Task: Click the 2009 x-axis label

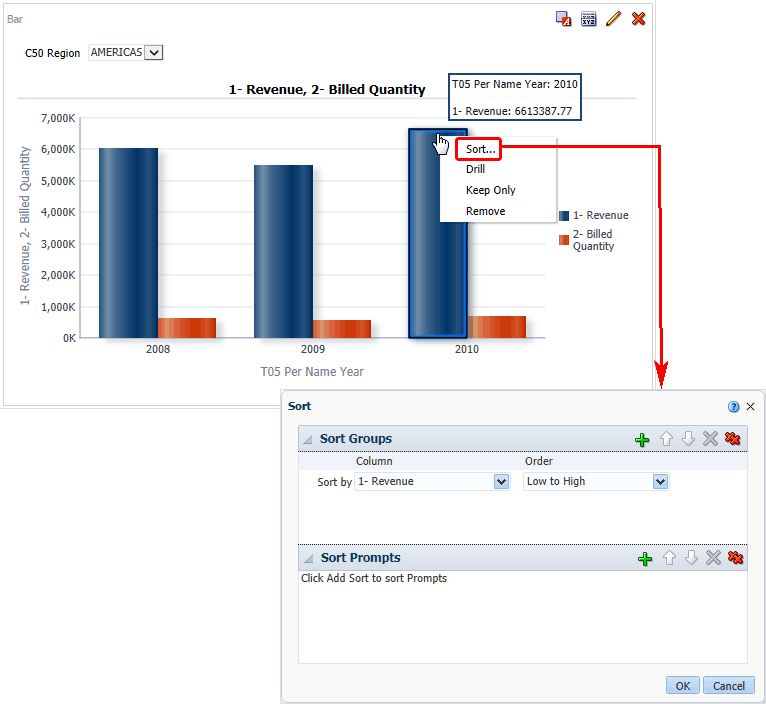Action: pyautogui.click(x=313, y=349)
